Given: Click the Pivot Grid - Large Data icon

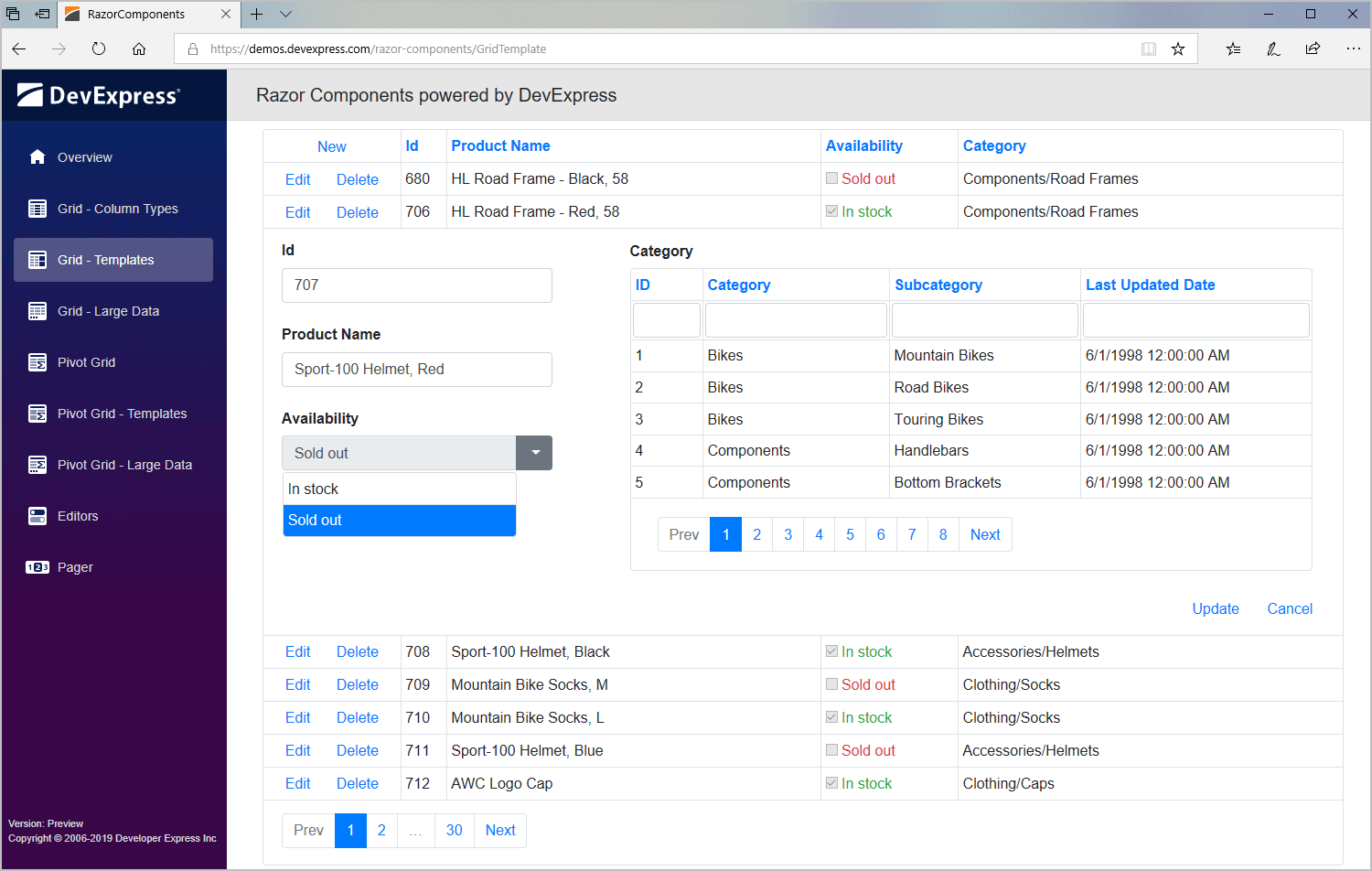Looking at the screenshot, I should pyautogui.click(x=38, y=464).
